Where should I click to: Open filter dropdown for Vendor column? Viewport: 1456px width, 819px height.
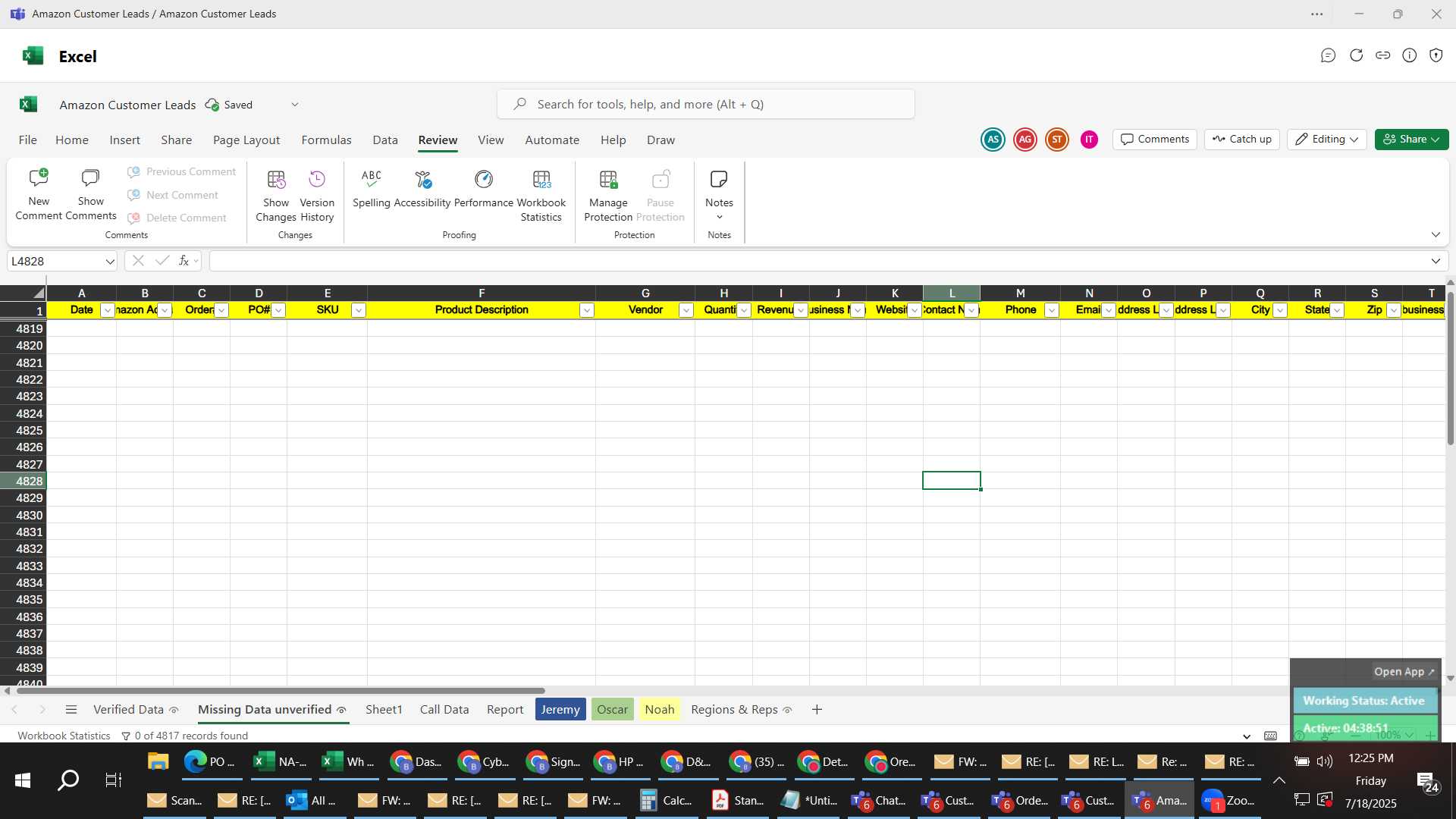686,310
